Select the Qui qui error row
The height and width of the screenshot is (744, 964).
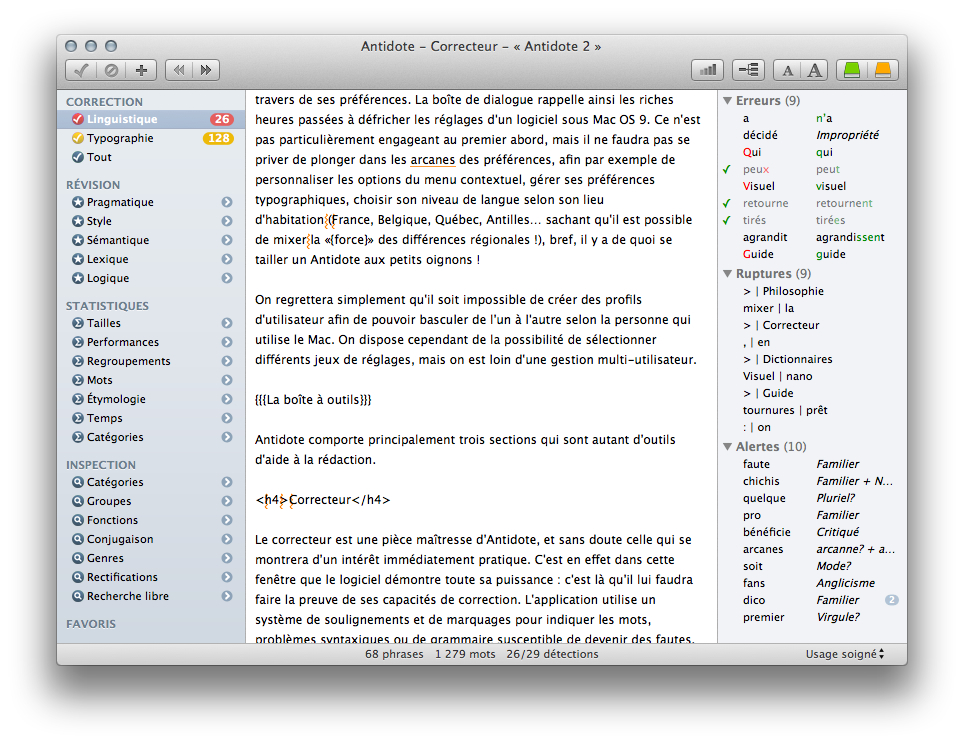[813, 152]
